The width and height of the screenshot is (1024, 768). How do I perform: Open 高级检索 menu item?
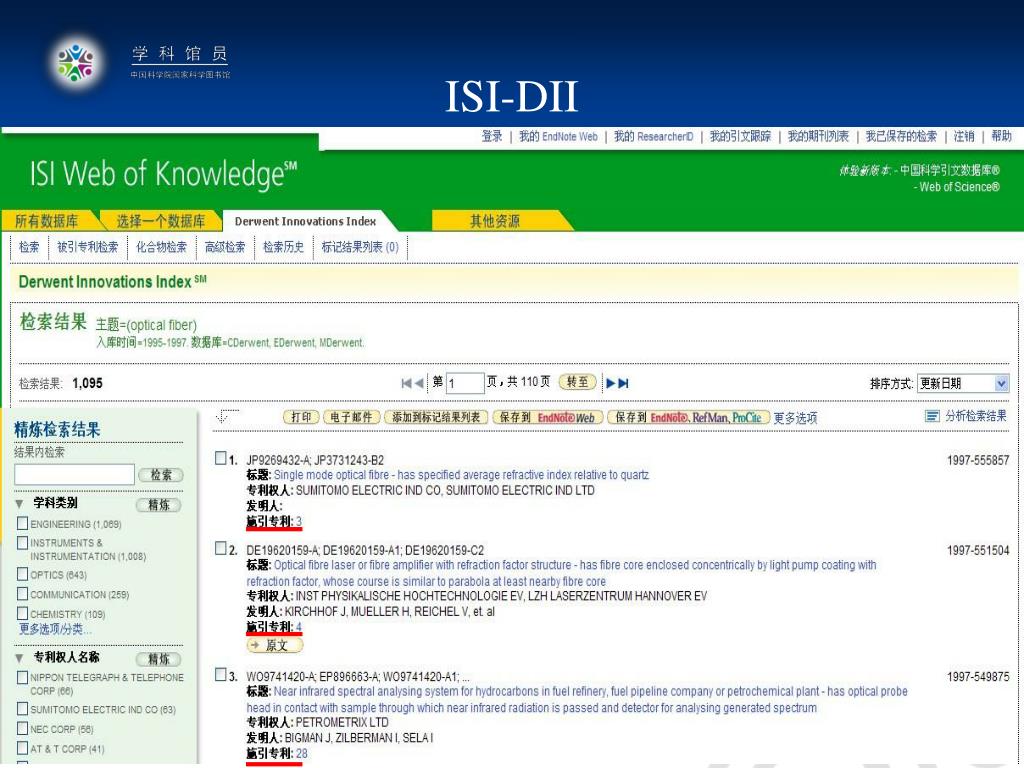[225, 247]
